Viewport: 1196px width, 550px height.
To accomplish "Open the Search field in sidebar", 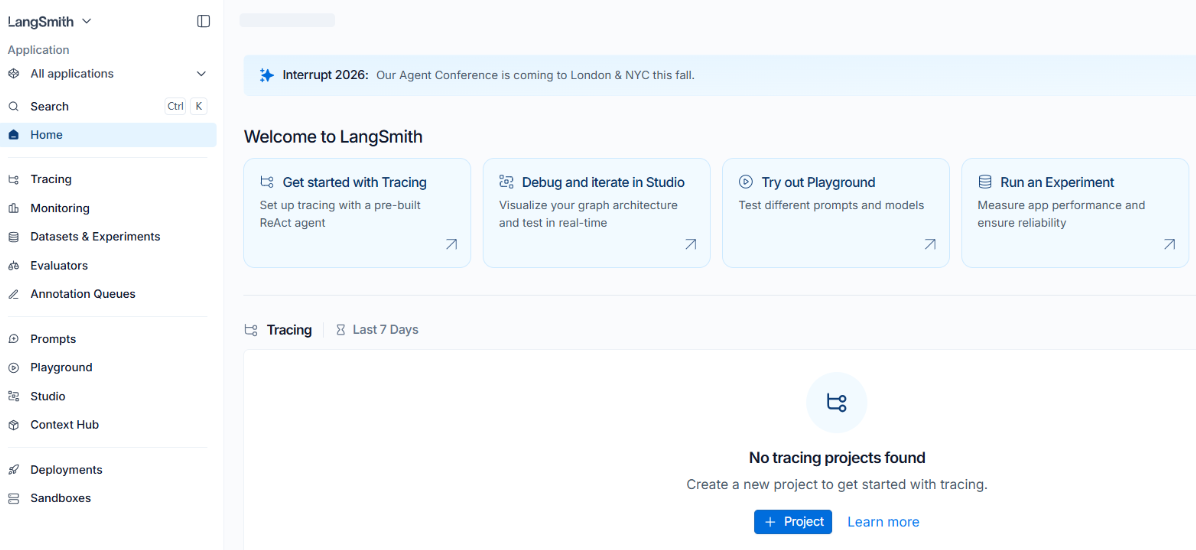I will pyautogui.click(x=108, y=107).
